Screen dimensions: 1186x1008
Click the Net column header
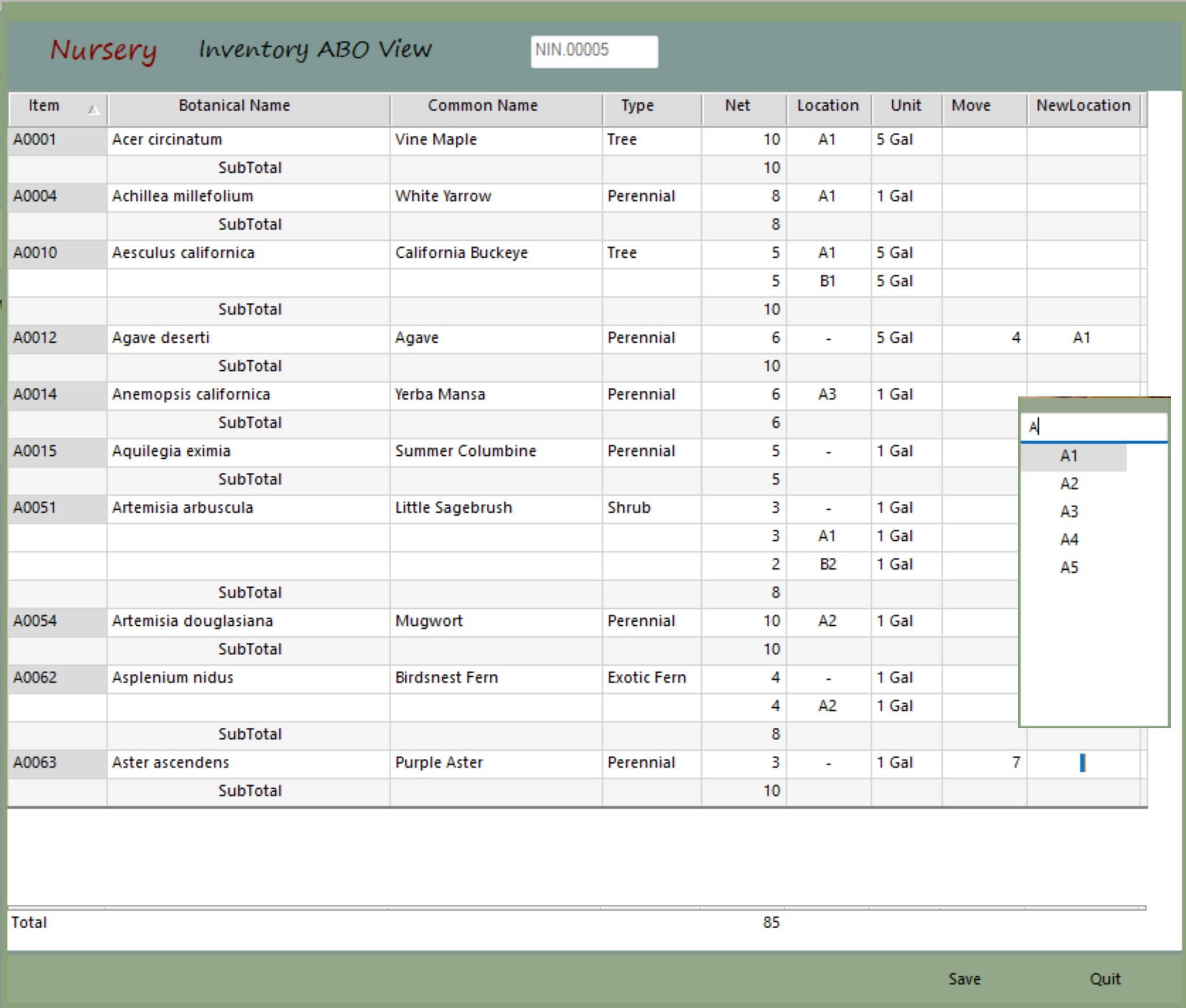[x=737, y=106]
